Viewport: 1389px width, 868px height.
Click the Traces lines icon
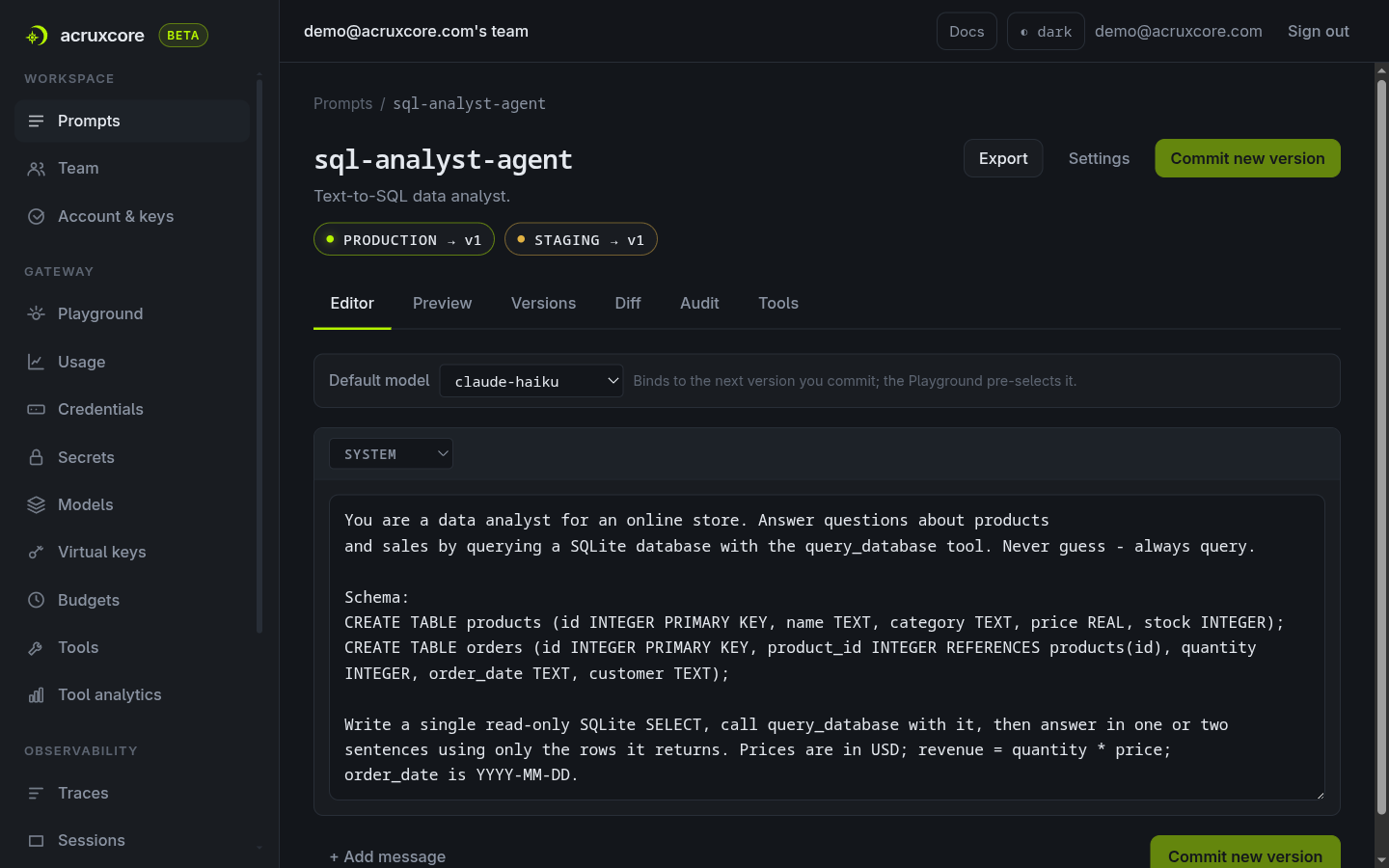click(36, 793)
